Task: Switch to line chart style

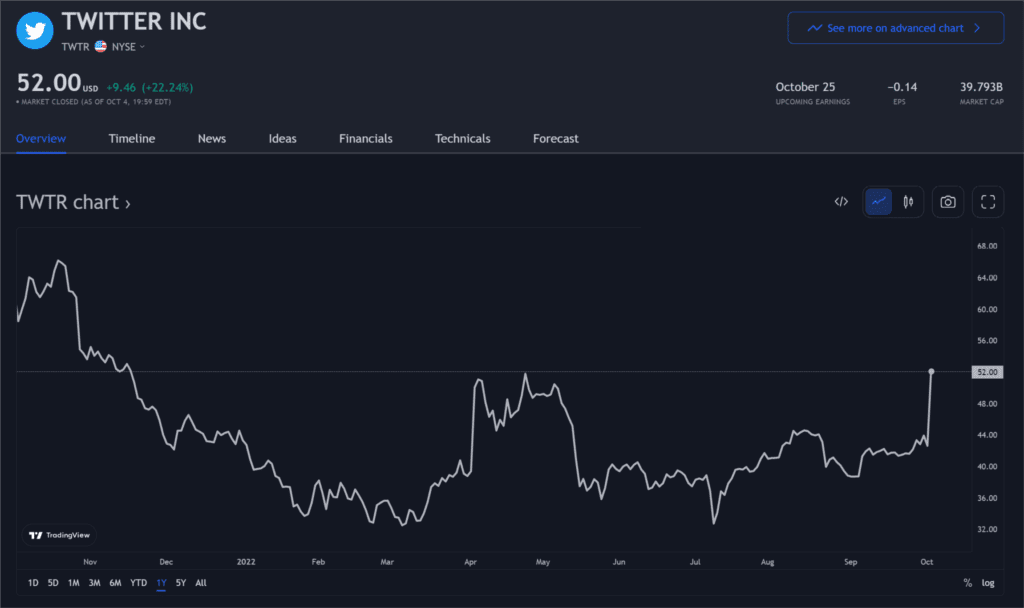Action: [878, 202]
